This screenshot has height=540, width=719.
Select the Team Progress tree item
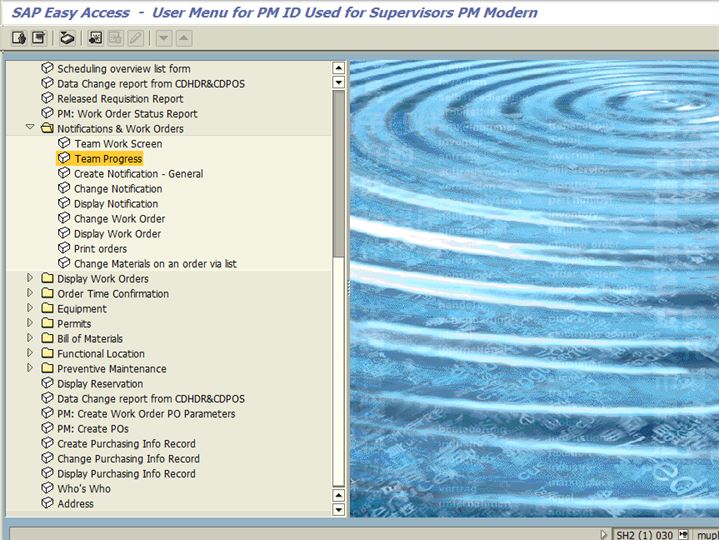pyautogui.click(x=108, y=159)
